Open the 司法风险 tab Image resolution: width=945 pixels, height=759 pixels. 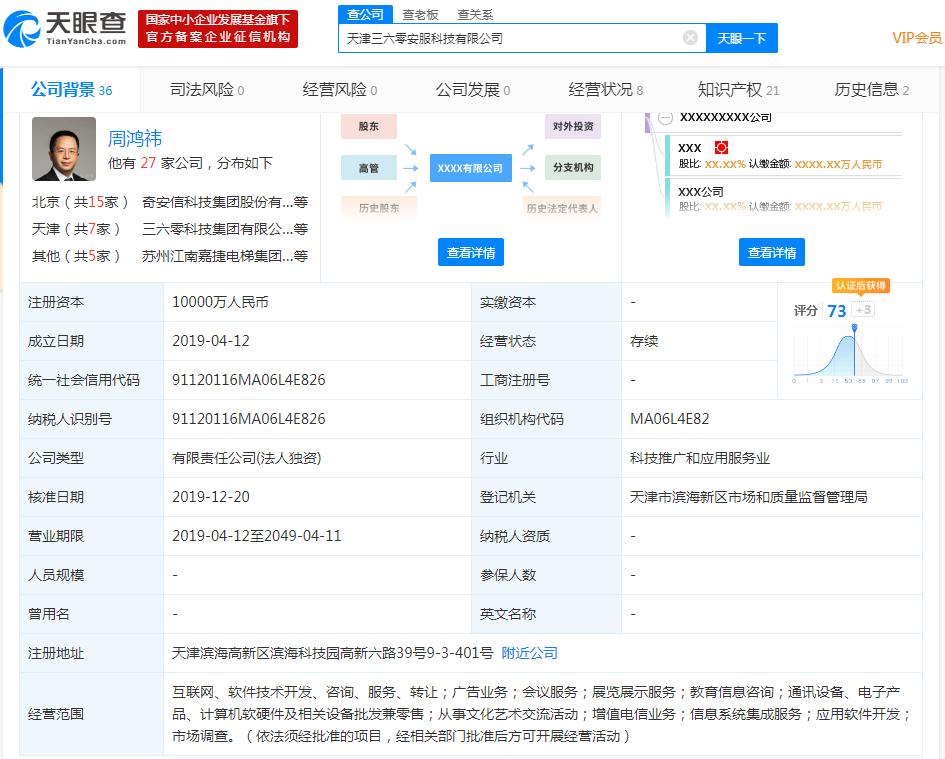pos(207,90)
